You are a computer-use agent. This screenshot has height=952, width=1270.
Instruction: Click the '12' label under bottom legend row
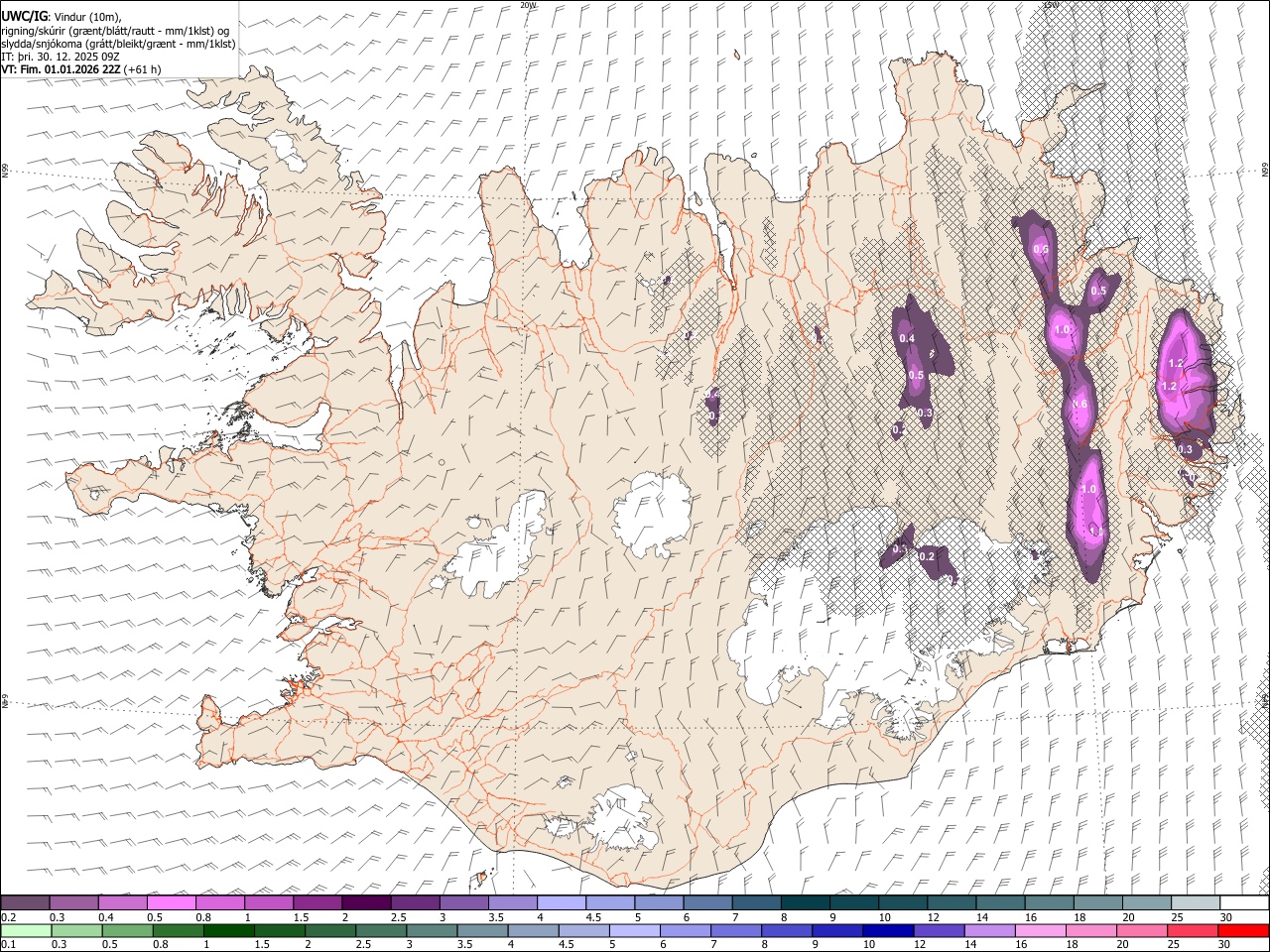(920, 945)
